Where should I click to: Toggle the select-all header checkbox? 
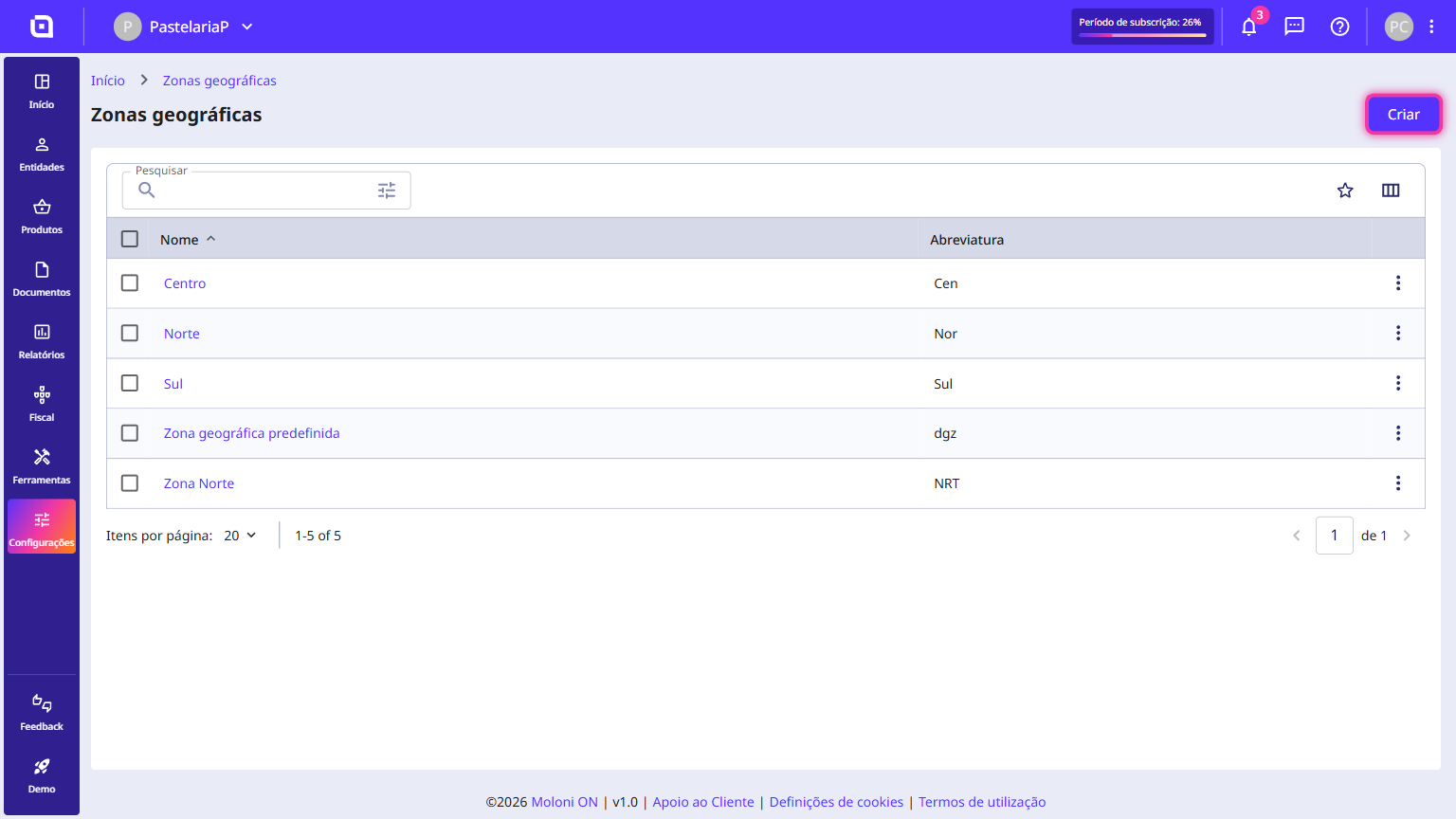pos(130,239)
